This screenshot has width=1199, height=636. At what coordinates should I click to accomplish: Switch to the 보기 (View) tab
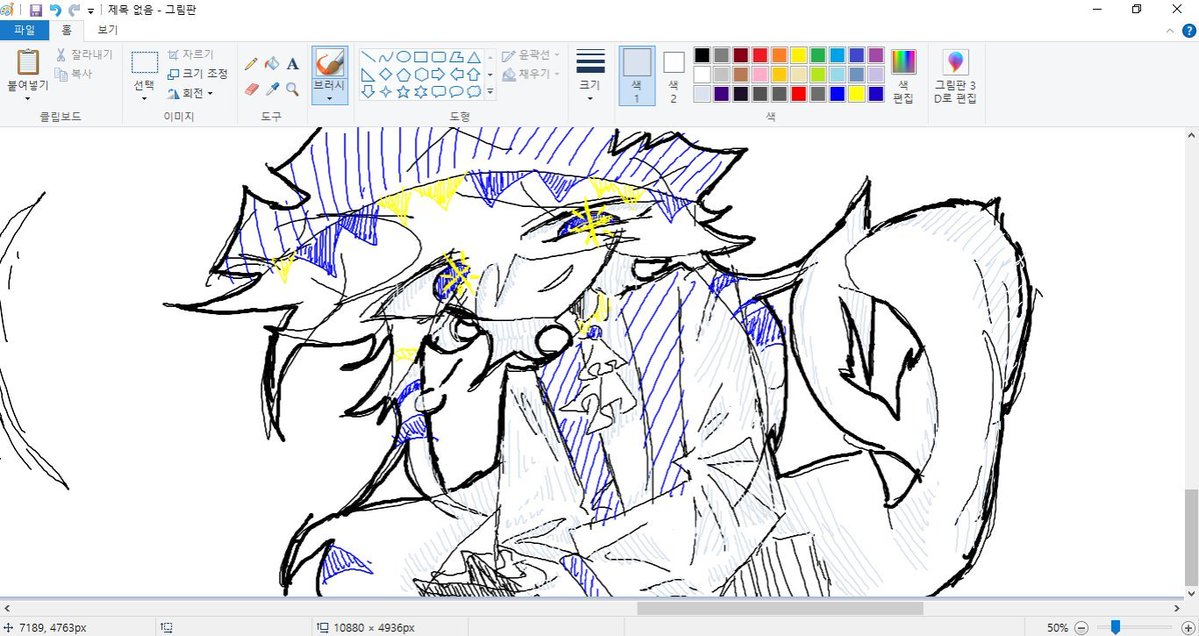point(108,31)
